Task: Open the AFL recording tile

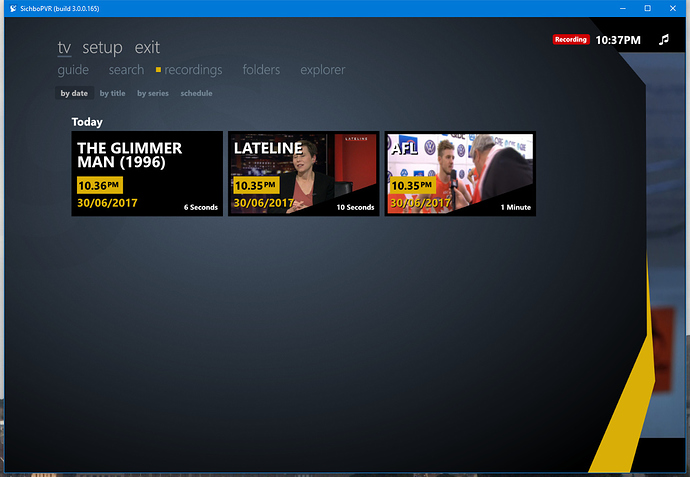Action: point(460,173)
